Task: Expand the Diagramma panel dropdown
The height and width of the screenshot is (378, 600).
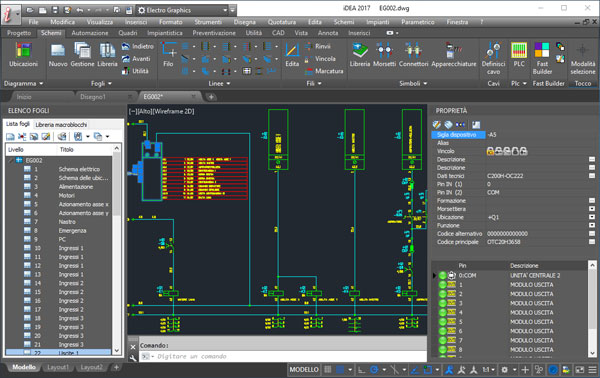Action: [x=23, y=83]
